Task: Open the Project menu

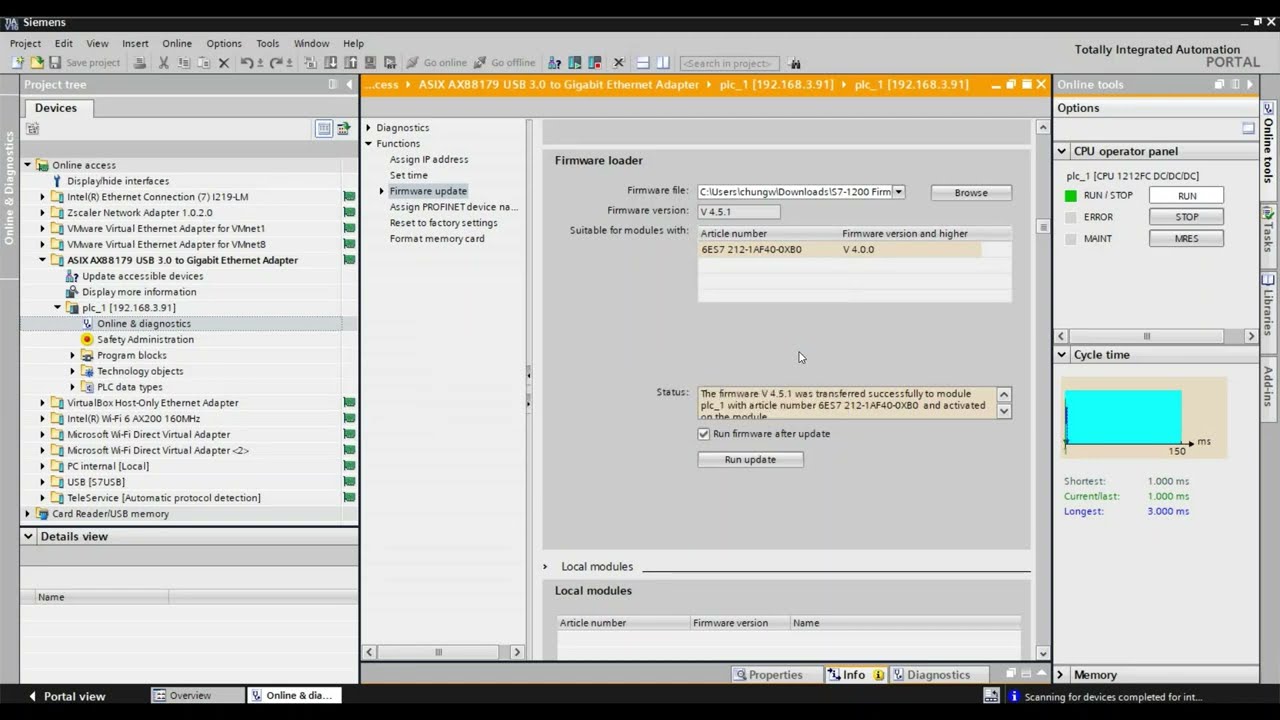Action: click(x=25, y=43)
